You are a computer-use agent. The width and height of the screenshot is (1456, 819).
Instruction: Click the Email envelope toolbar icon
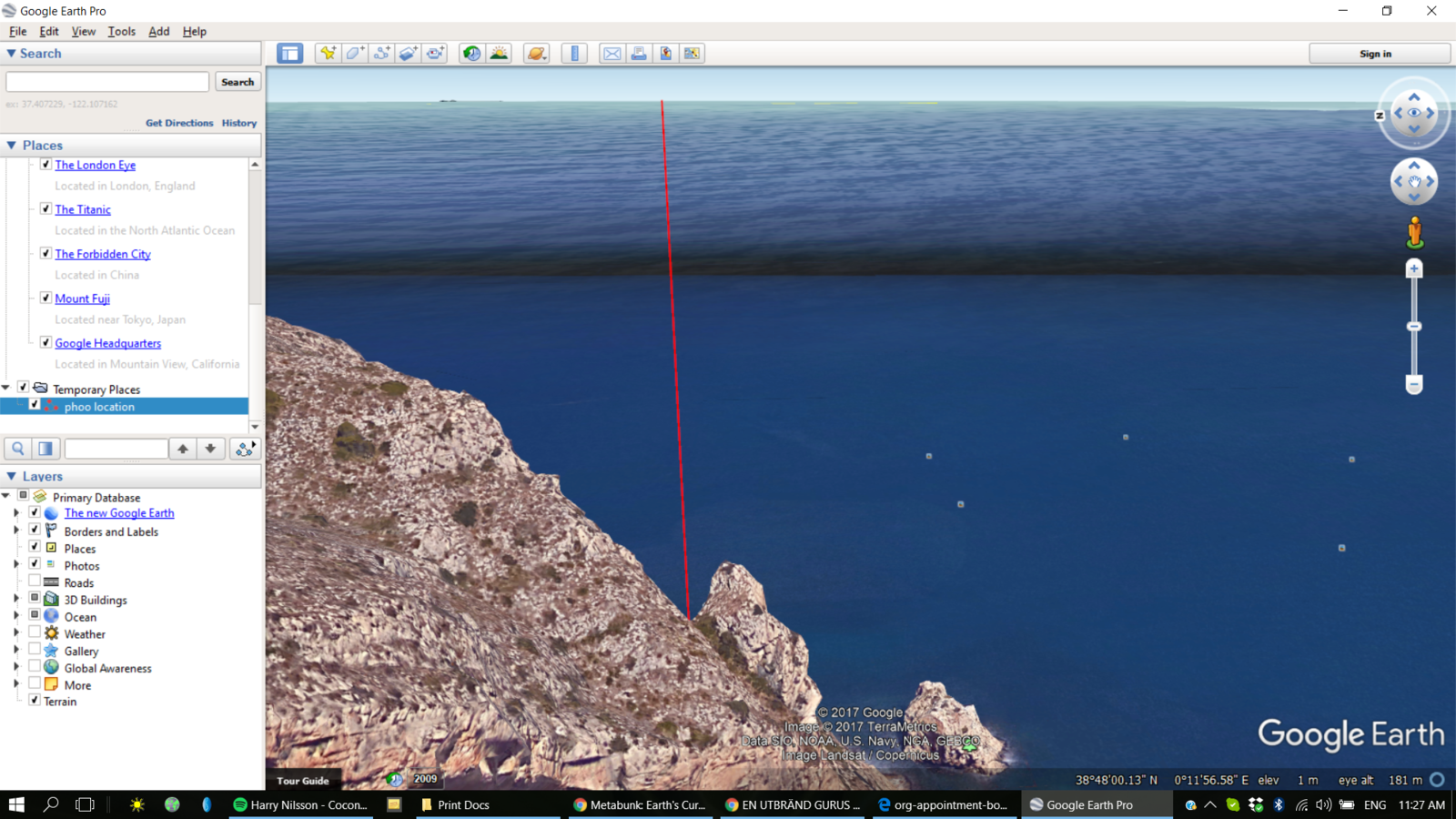tap(612, 54)
